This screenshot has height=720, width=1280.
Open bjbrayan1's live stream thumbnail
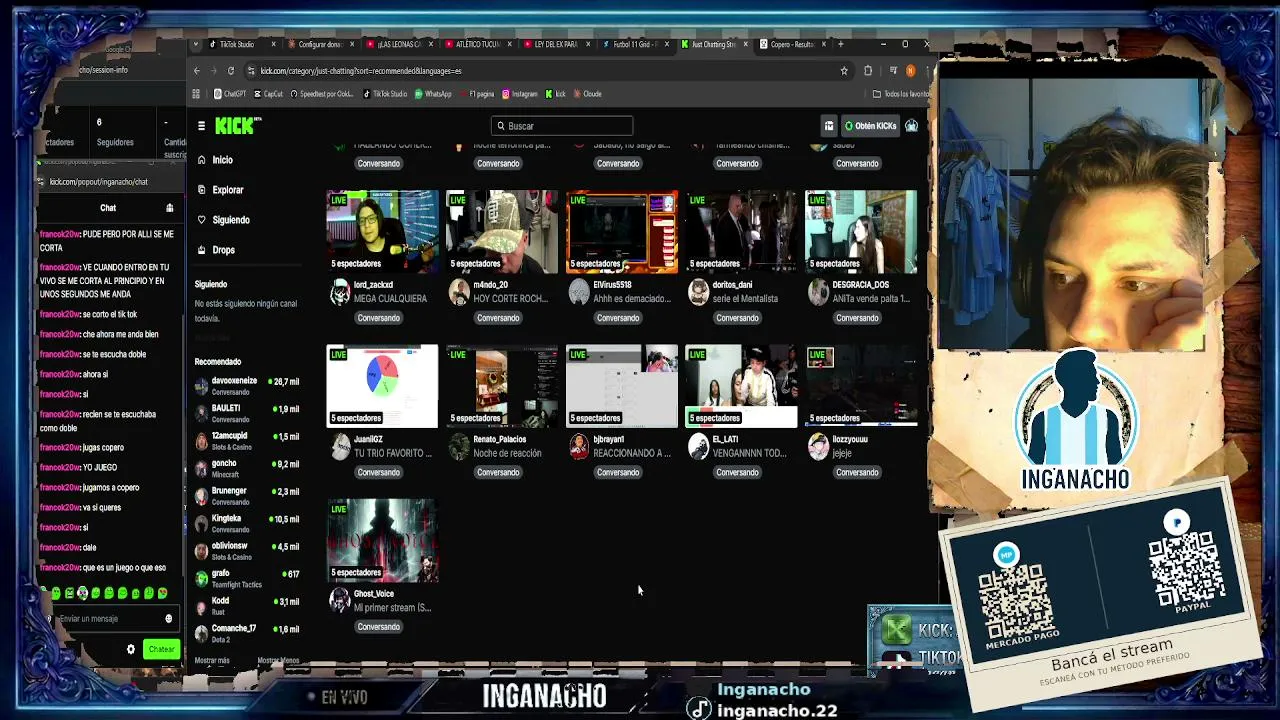click(622, 386)
